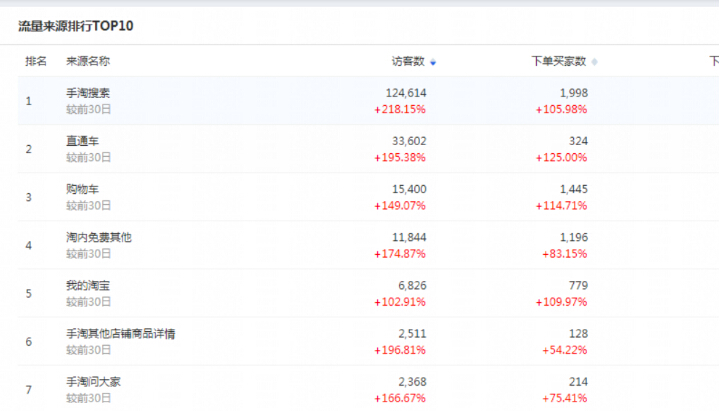Click buyer count 1,998 in first row
The height and width of the screenshot is (411, 721).
point(573,93)
